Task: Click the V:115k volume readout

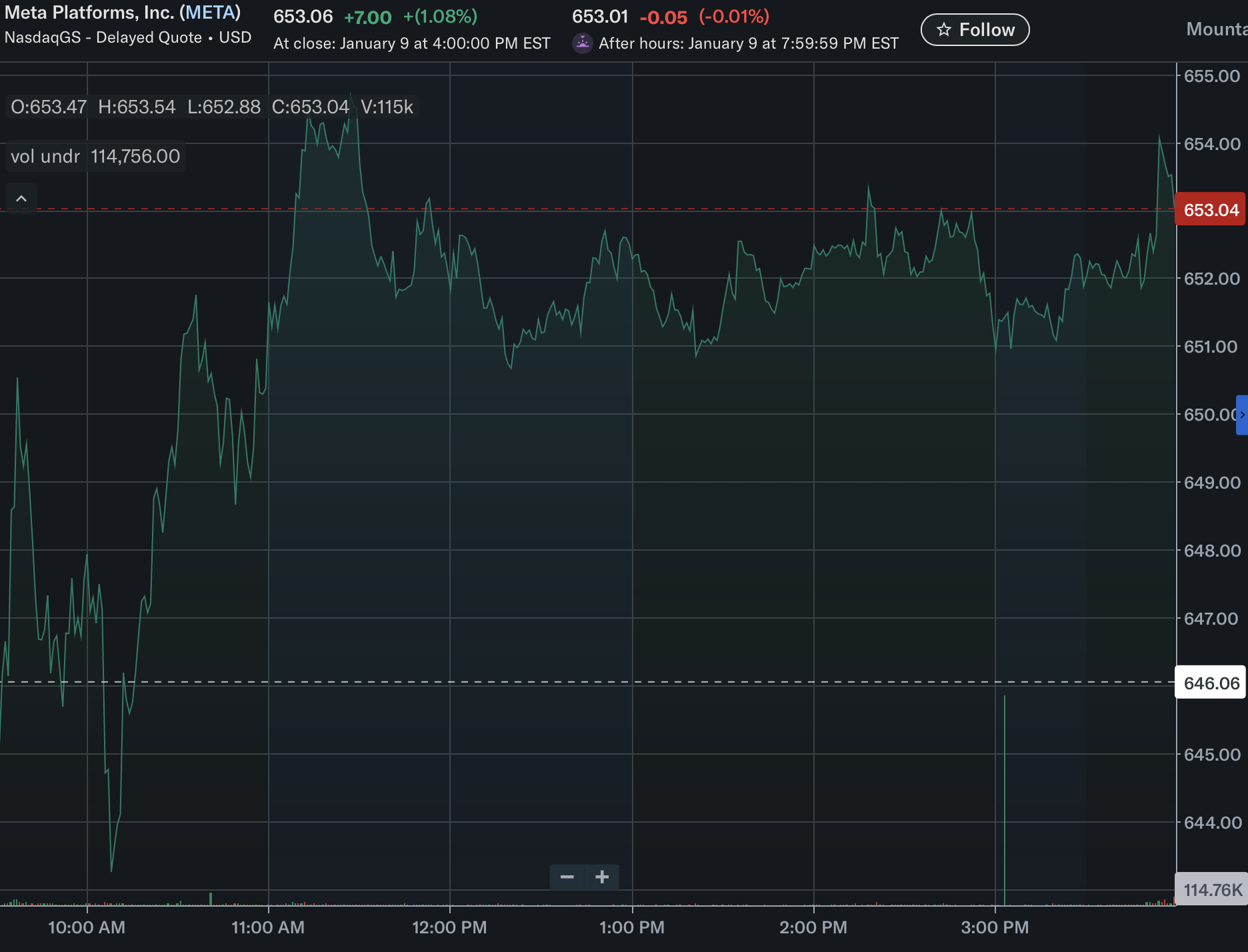Action: click(387, 107)
